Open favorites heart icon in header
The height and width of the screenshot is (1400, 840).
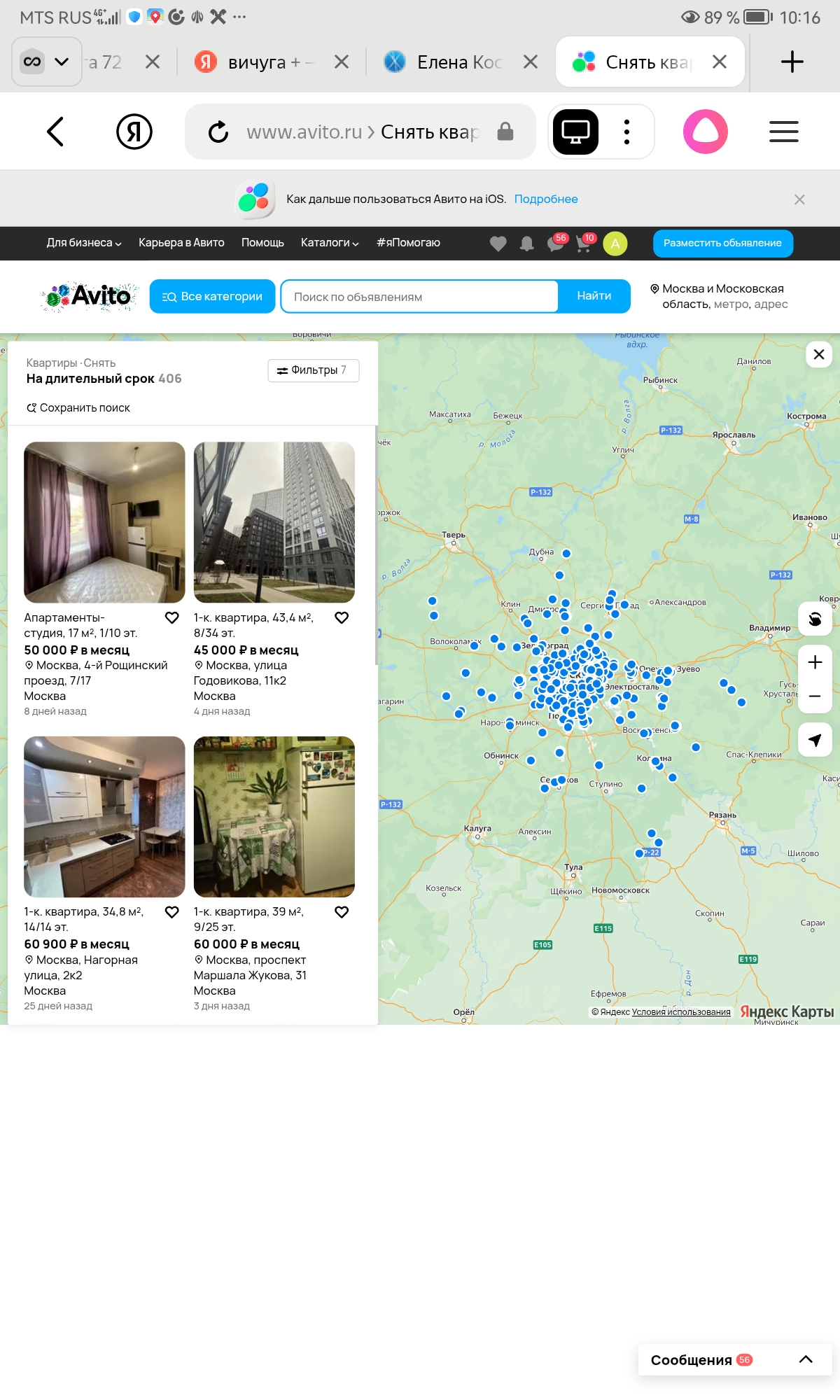498,244
